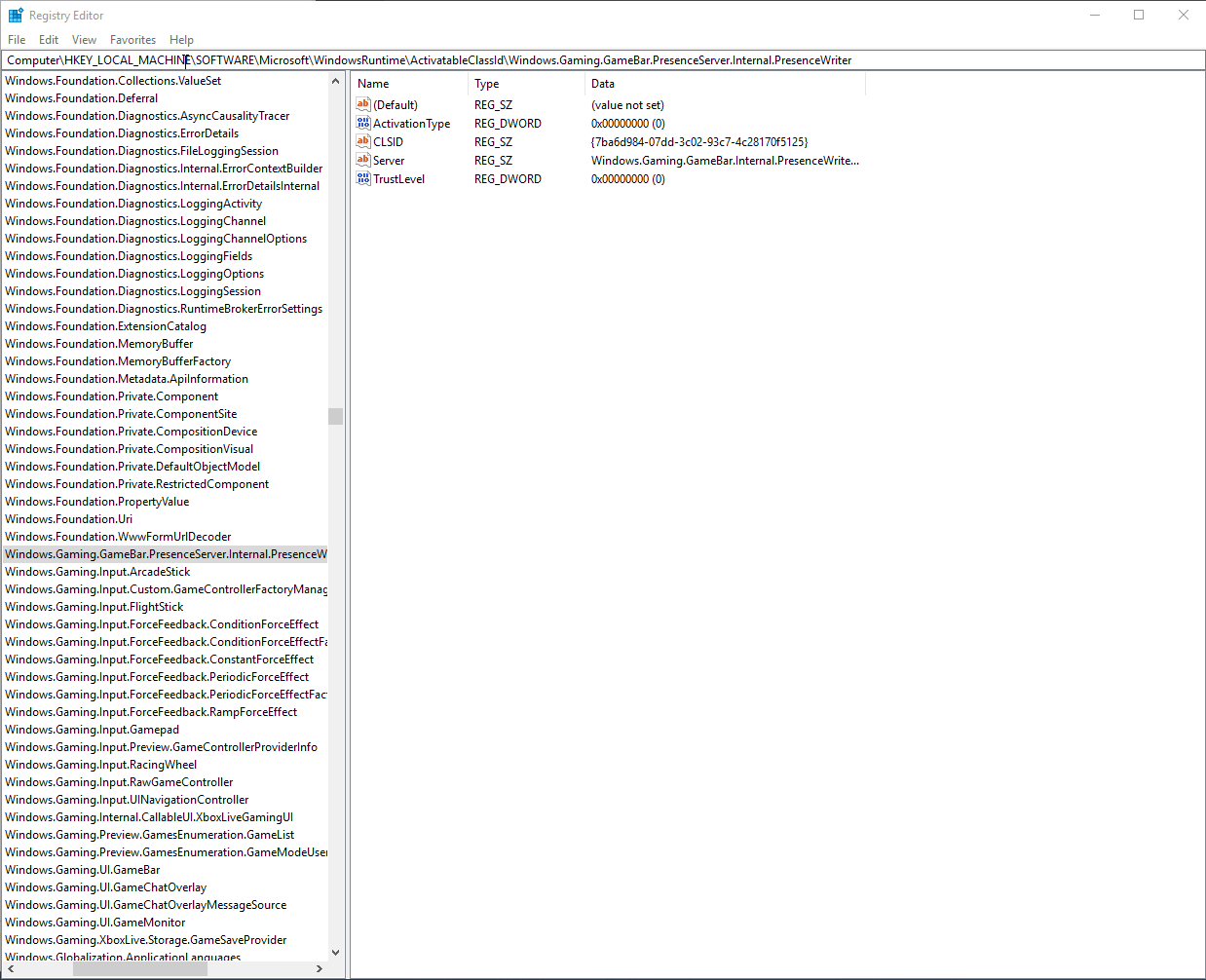This screenshot has height=980, width=1206.
Task: Select key Windows.Foundation.Private.DefaultObjectModel
Action: pyautogui.click(x=132, y=467)
